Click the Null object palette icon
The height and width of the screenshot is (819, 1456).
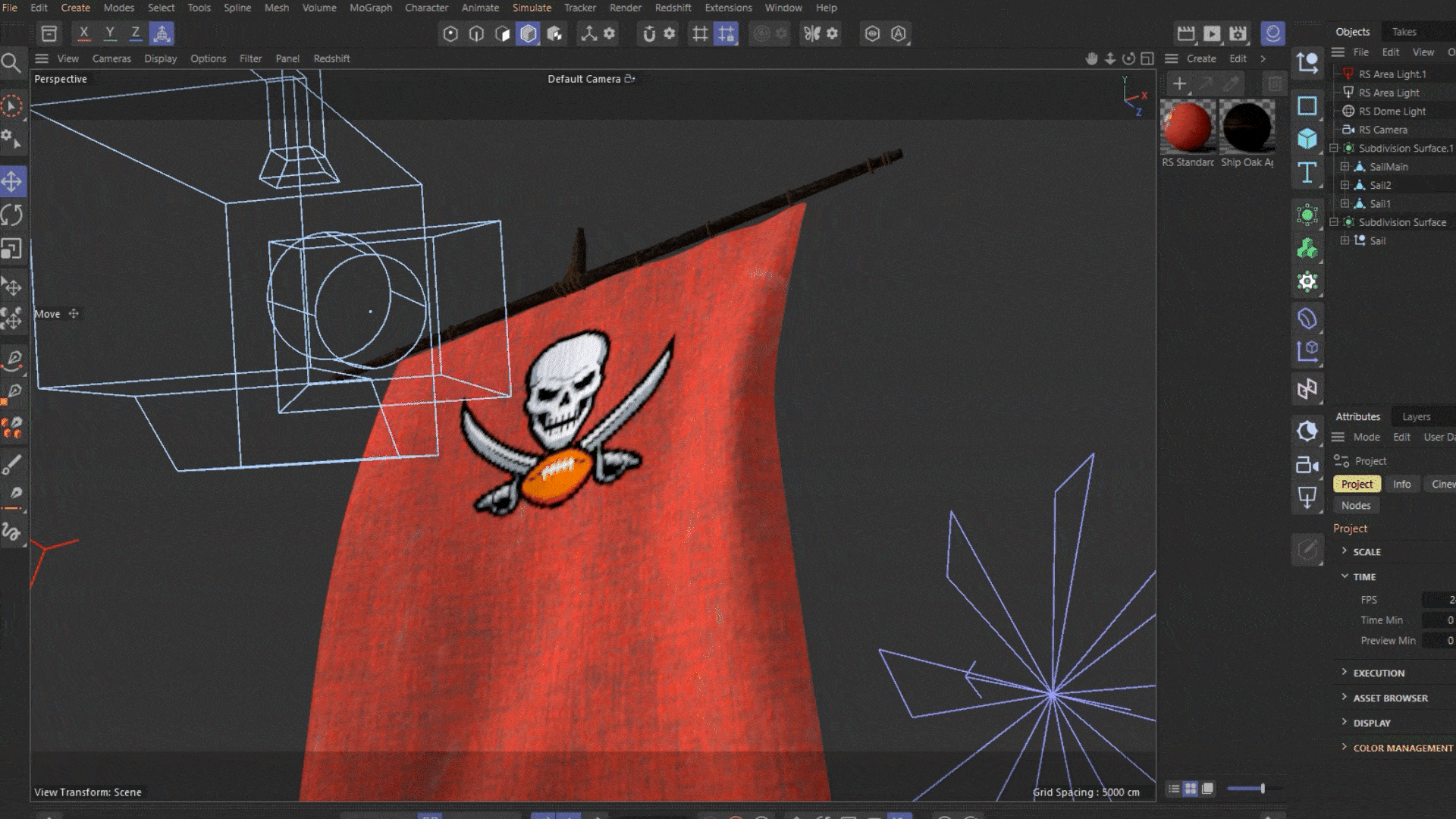(x=1307, y=63)
